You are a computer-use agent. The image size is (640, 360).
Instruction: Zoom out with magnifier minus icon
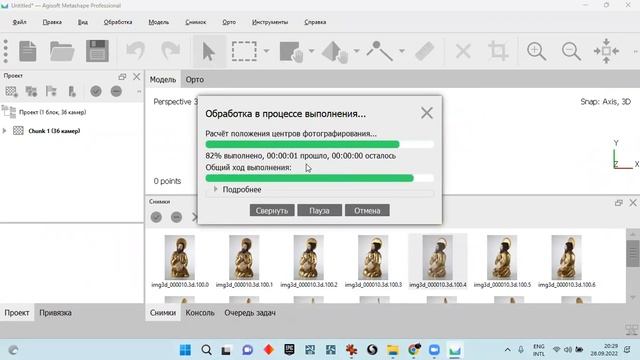point(571,51)
